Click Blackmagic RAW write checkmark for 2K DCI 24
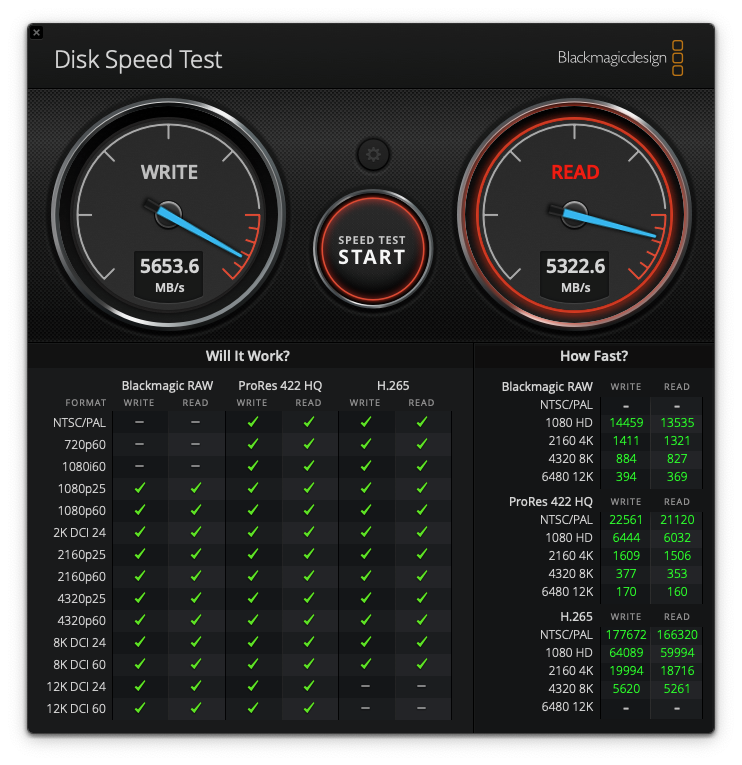 (140, 532)
